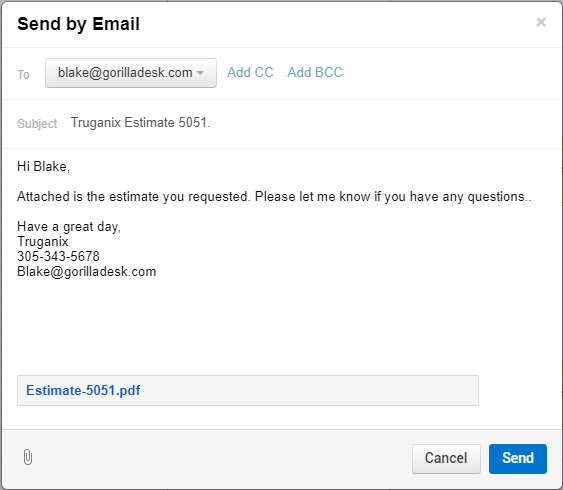563x490 pixels.
Task: Open the Estimate-5051.pdf attachment
Action: (83, 390)
